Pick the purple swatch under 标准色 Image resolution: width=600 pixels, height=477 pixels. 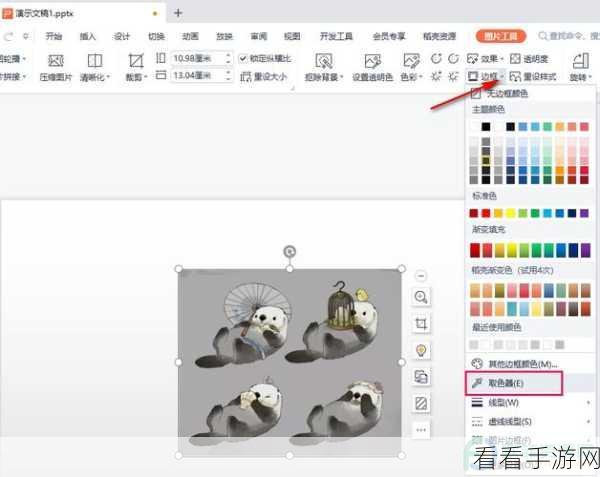point(584,213)
